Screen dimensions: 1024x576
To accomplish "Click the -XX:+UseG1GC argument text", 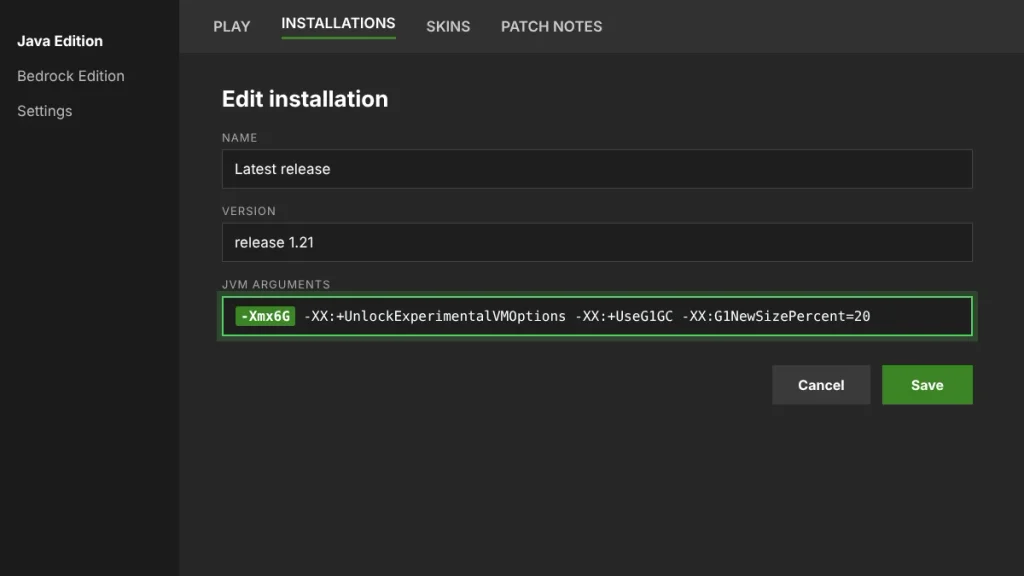I will tap(624, 316).
